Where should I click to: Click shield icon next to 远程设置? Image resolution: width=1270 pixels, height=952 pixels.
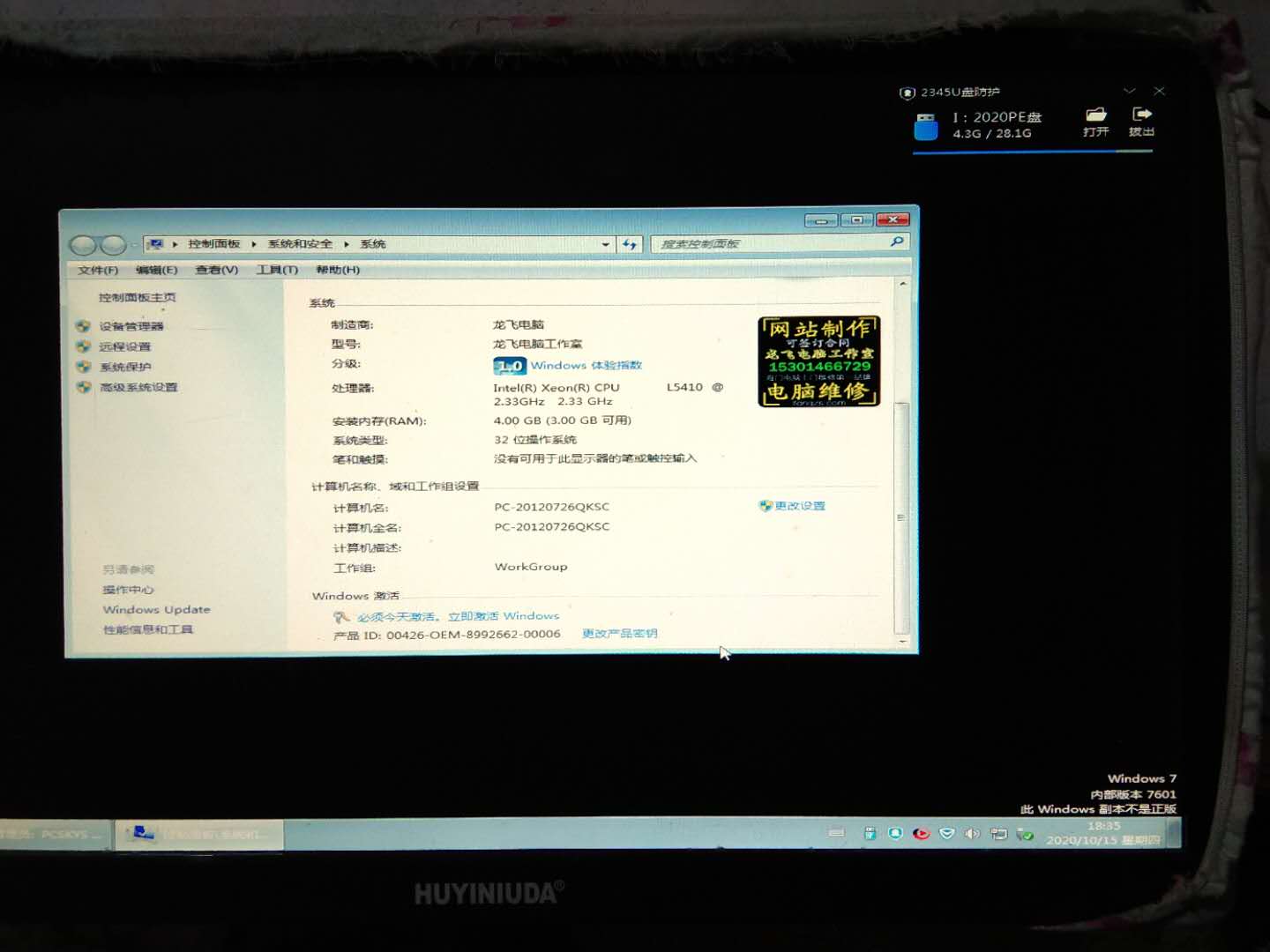pyautogui.click(x=84, y=346)
